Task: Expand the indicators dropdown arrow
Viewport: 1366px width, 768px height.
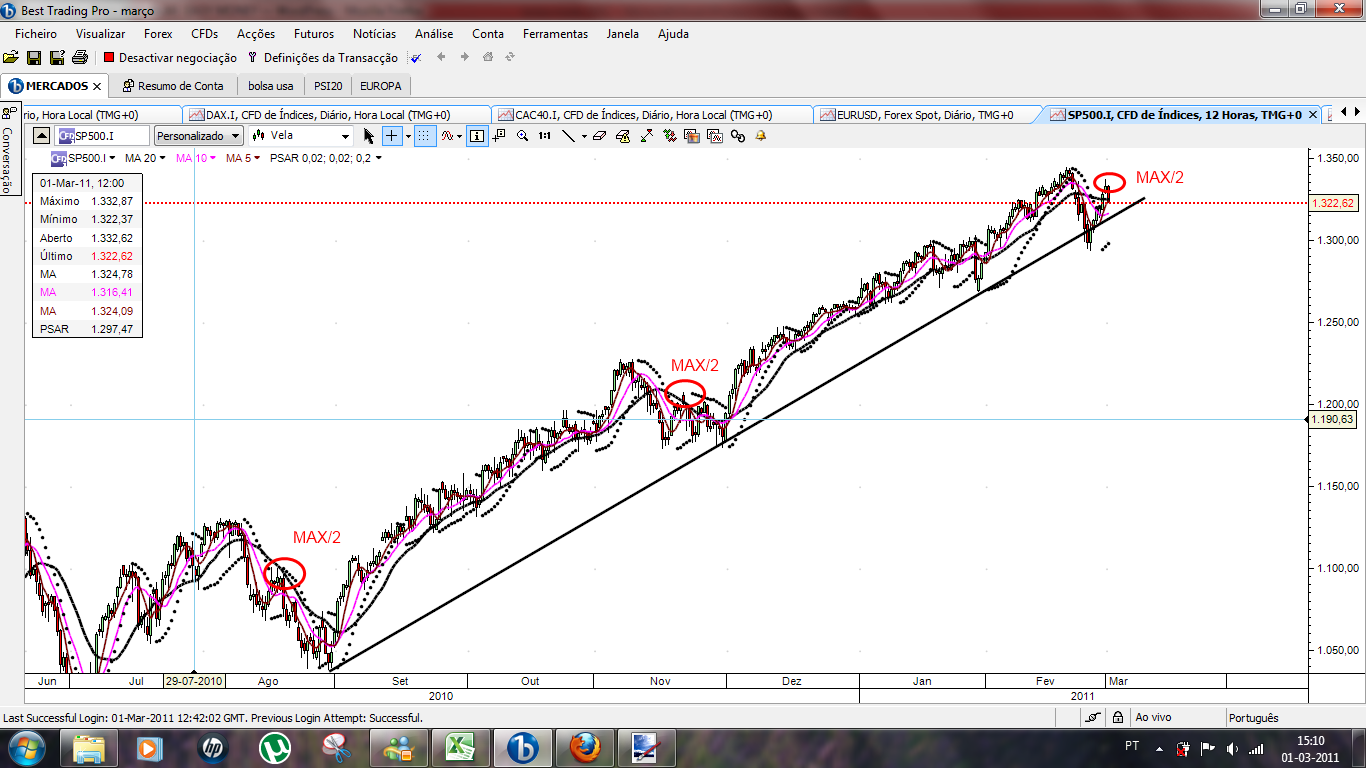Action: (x=460, y=136)
